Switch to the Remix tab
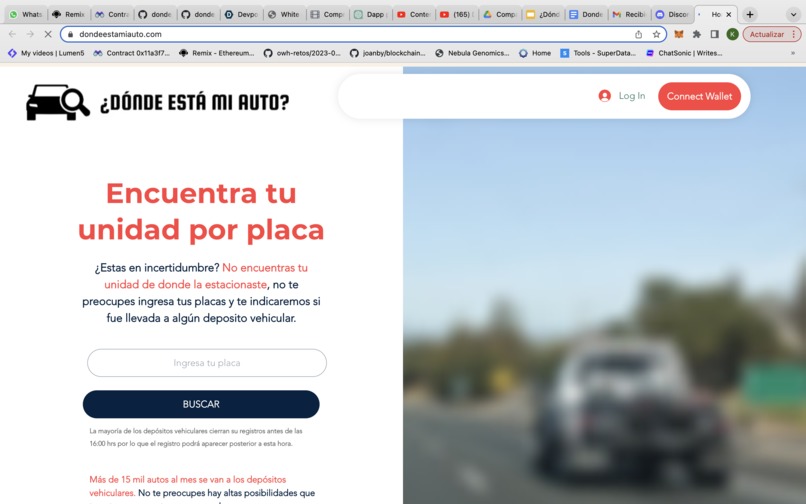The image size is (806, 504). coord(68,14)
